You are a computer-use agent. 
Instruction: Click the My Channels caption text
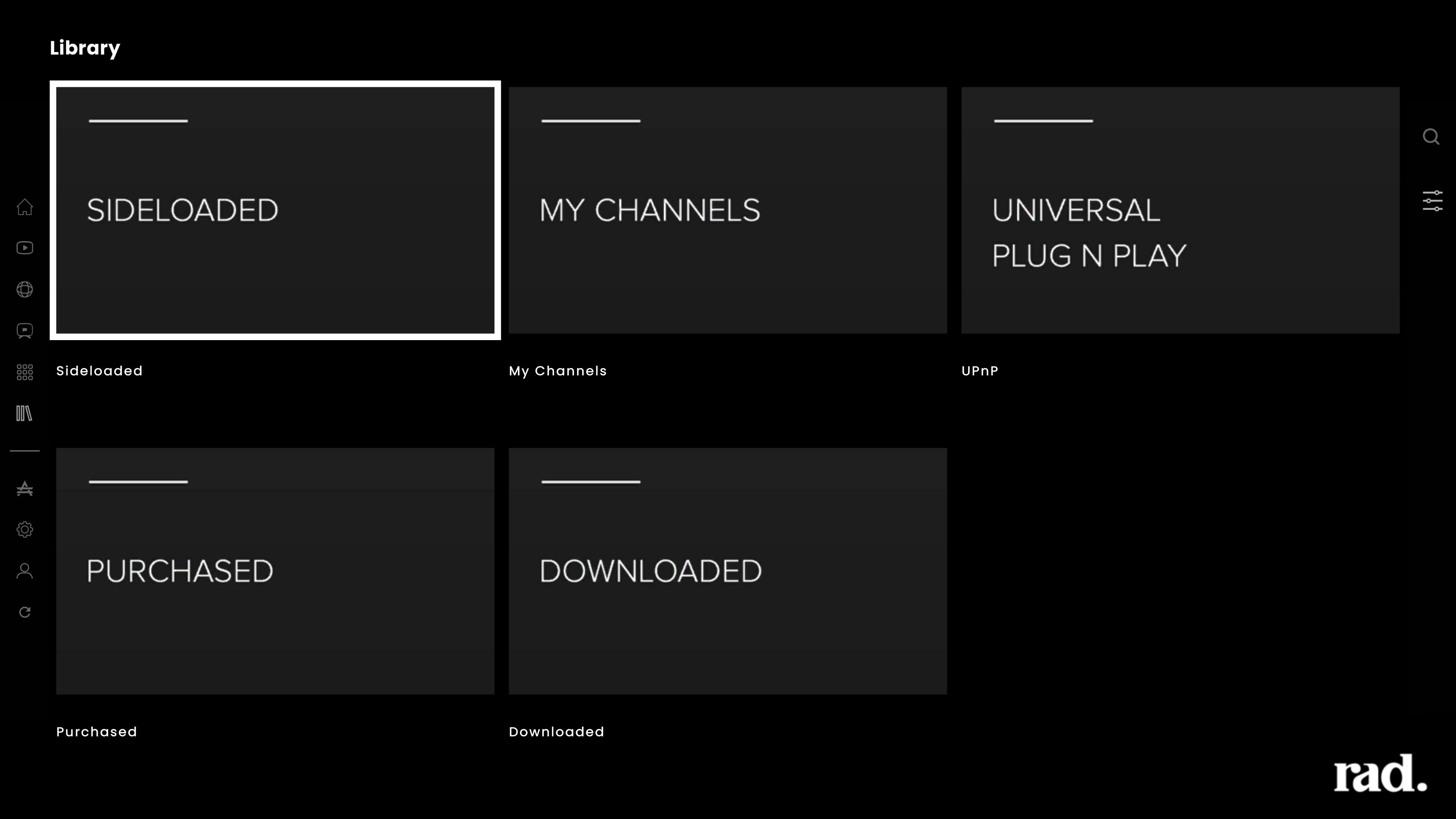point(558,371)
